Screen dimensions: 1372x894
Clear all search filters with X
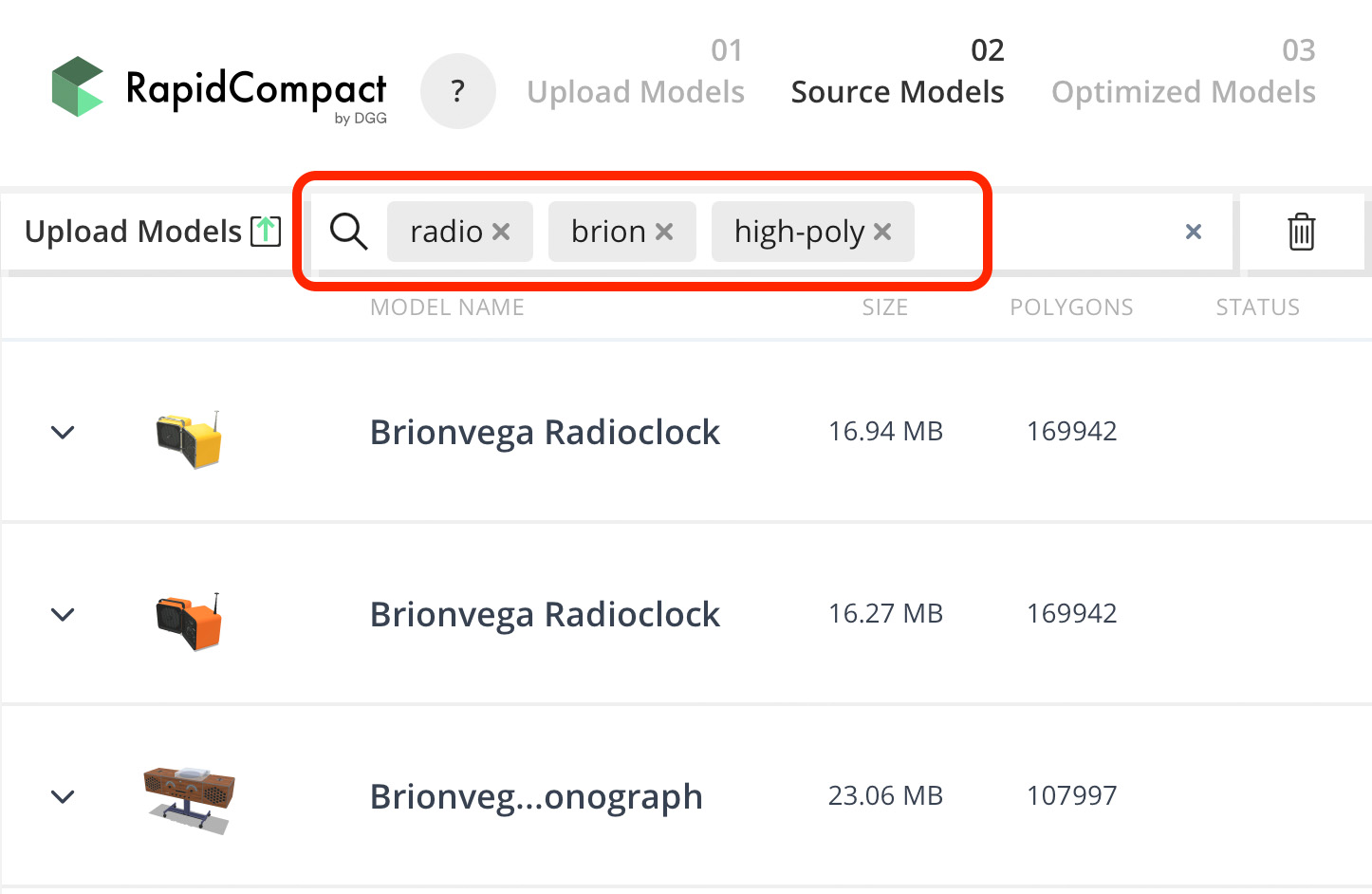click(x=1194, y=232)
